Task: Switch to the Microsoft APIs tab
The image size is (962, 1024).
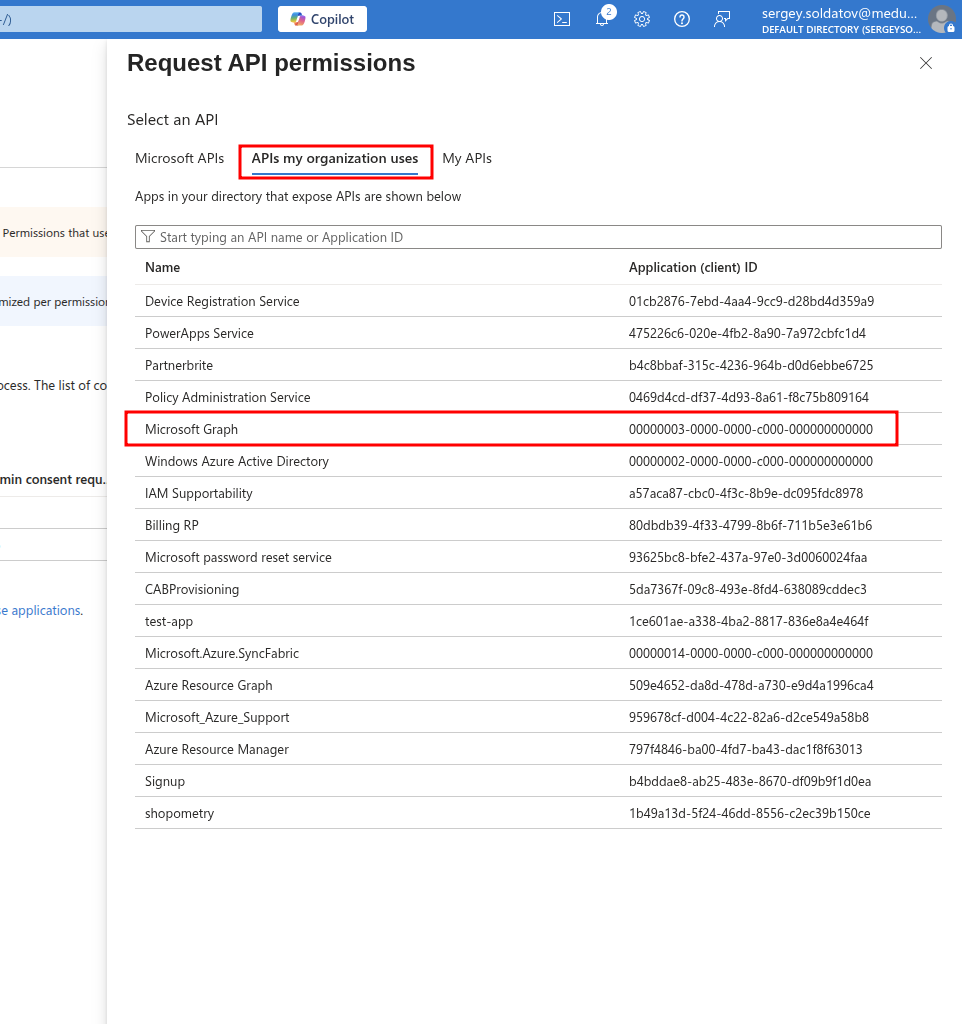Action: pos(179,159)
